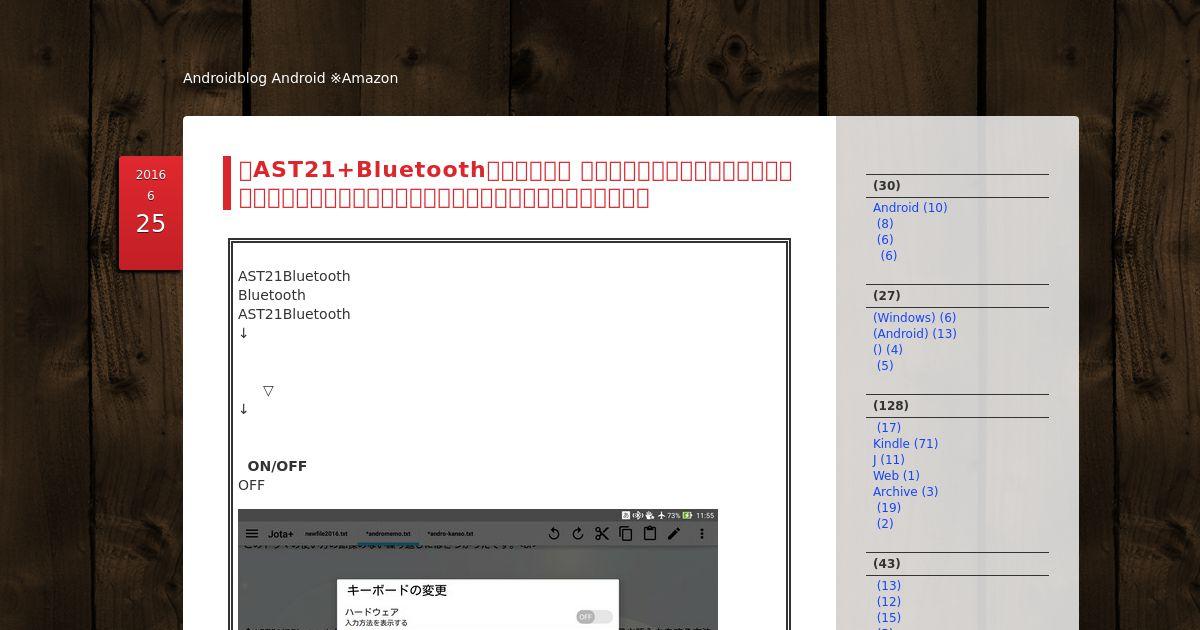Viewport: 1200px width, 630px height.
Task: Switch to the *andromemo.txt tab
Action: (388, 534)
